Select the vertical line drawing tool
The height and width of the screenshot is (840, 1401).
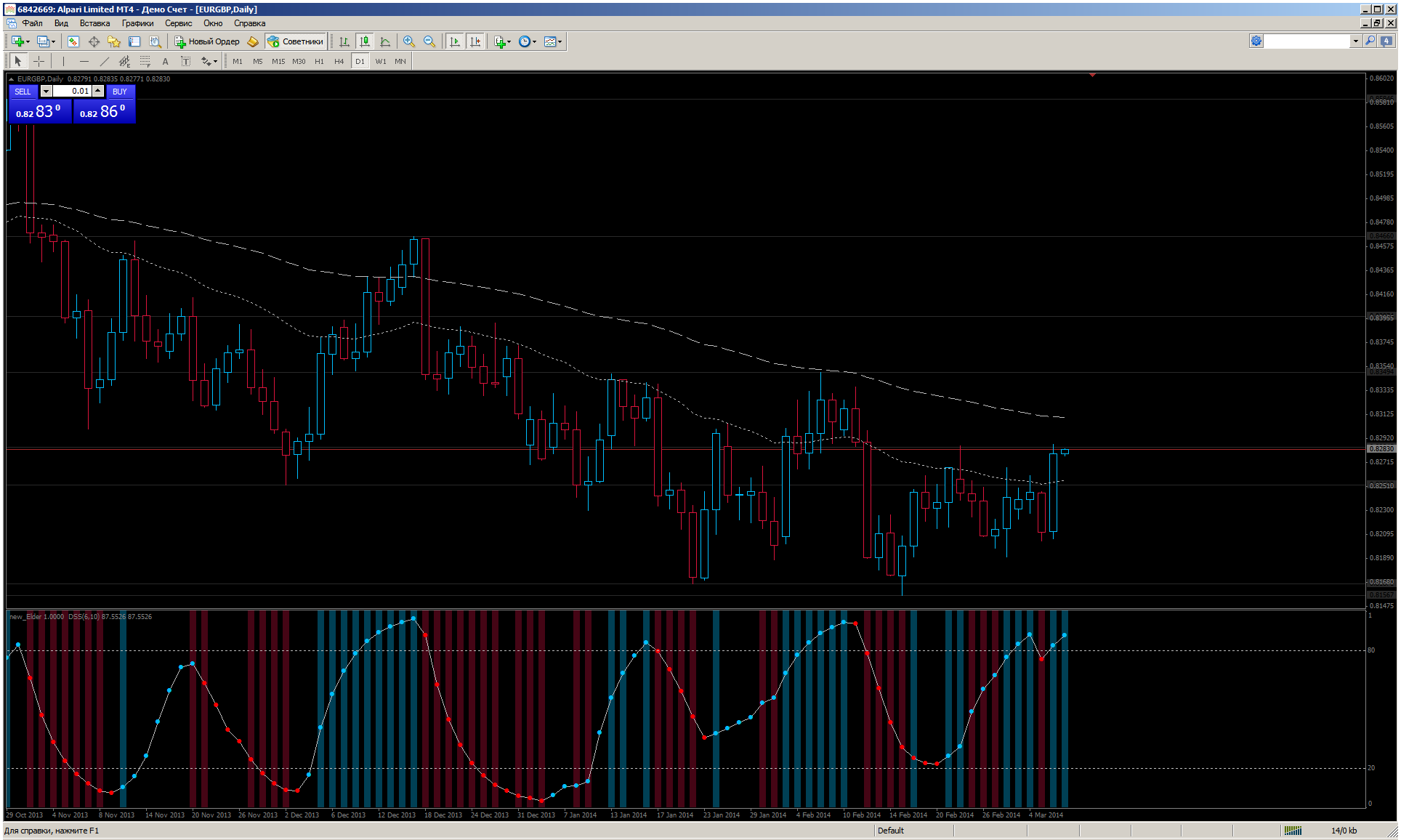63,61
